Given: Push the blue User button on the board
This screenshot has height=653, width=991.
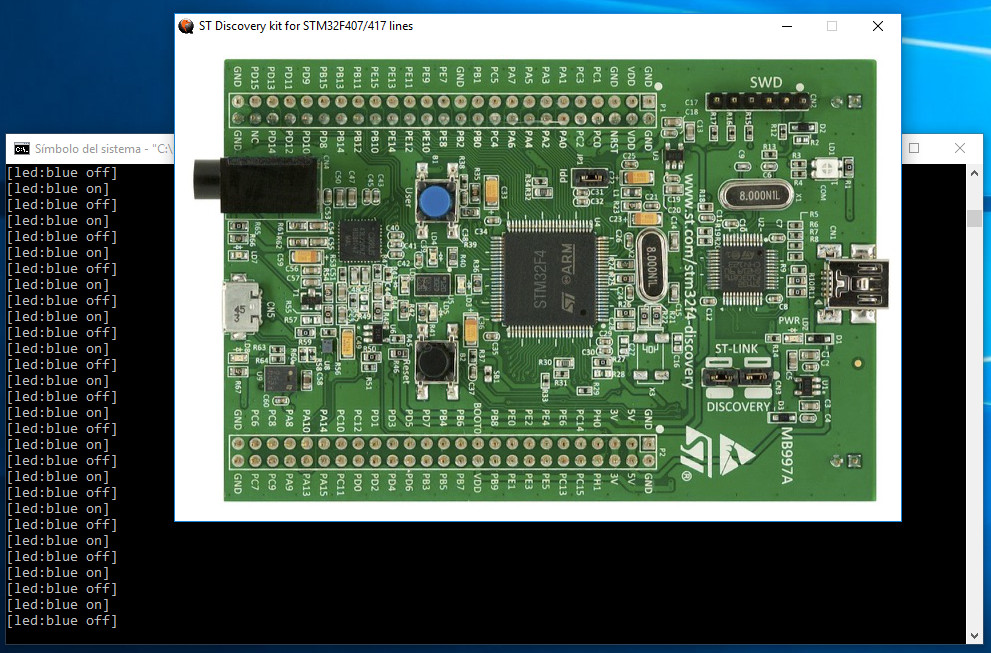Looking at the screenshot, I should click(x=435, y=202).
